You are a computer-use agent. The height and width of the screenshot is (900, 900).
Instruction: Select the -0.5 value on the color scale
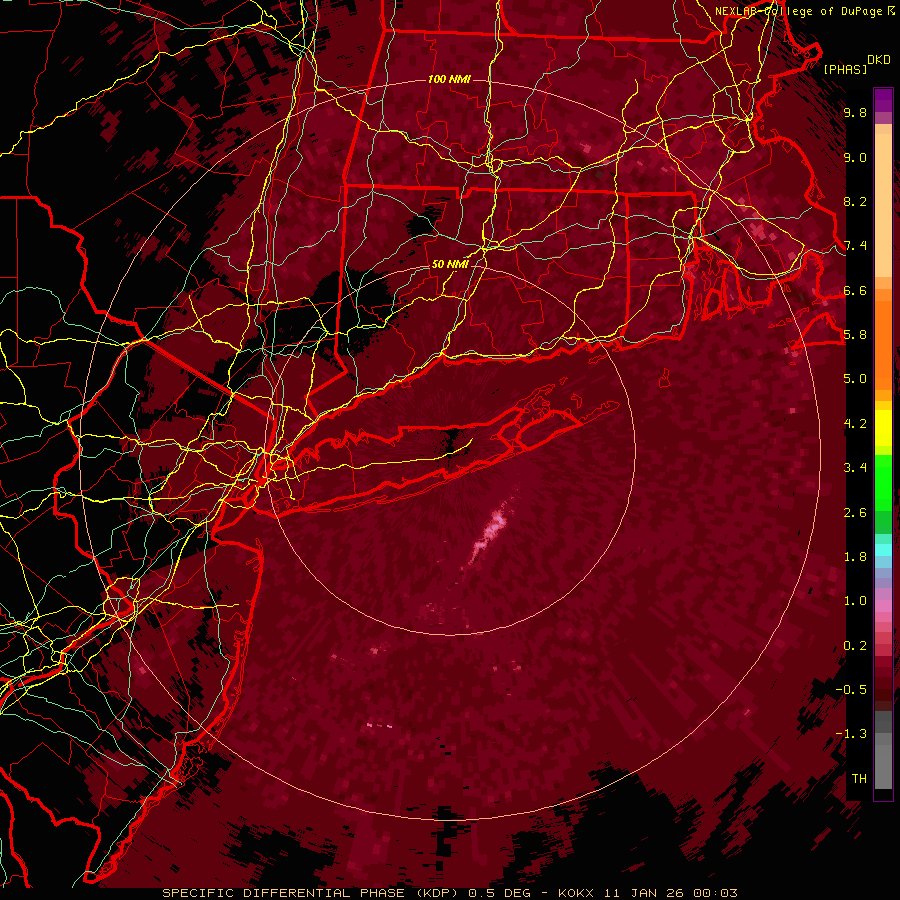click(851, 689)
